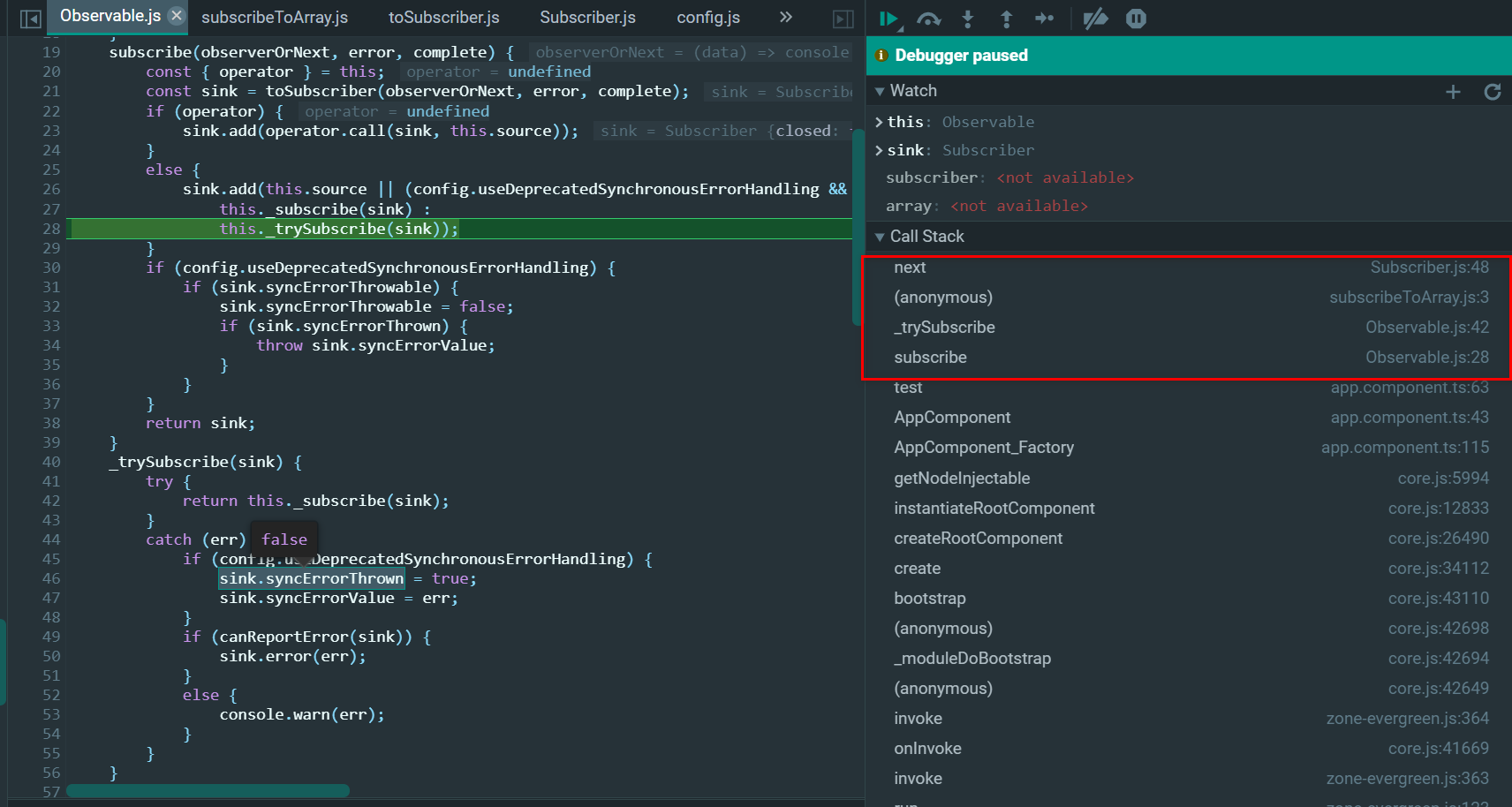Select (anonymous) frame at subscribeToArray.js:3

click(1189, 298)
